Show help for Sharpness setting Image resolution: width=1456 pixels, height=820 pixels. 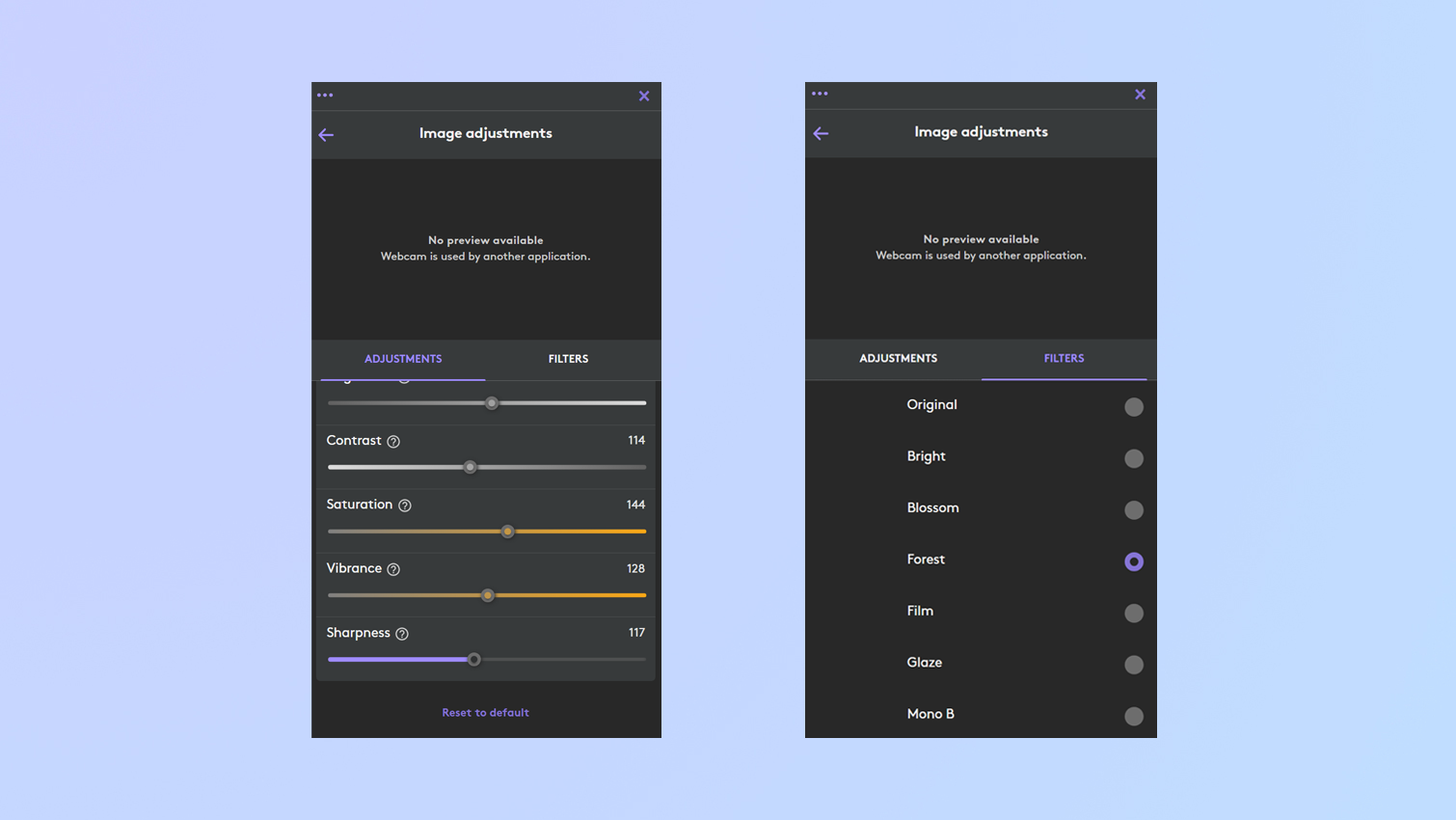click(402, 634)
